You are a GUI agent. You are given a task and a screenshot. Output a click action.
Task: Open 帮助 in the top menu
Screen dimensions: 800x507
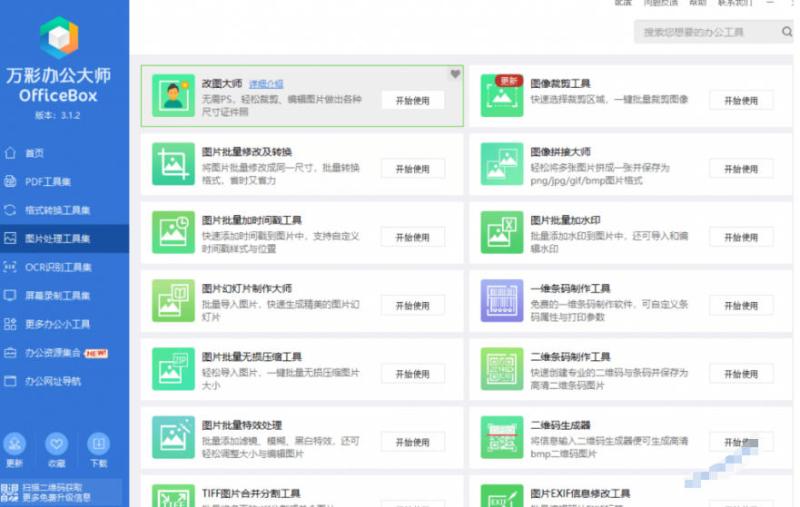coord(697,3)
